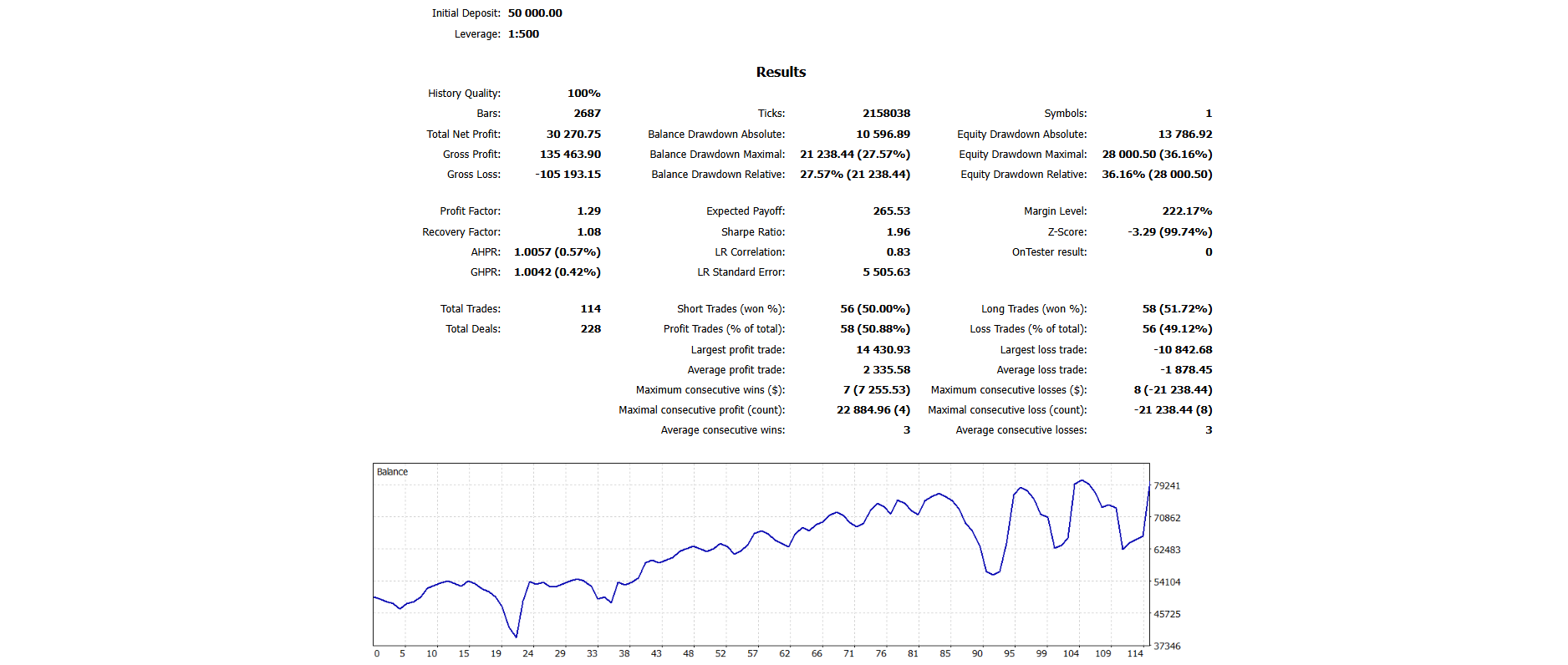Select the Gross Loss value -105 193.15
Viewport: 1568px width, 665px height.
point(568,175)
